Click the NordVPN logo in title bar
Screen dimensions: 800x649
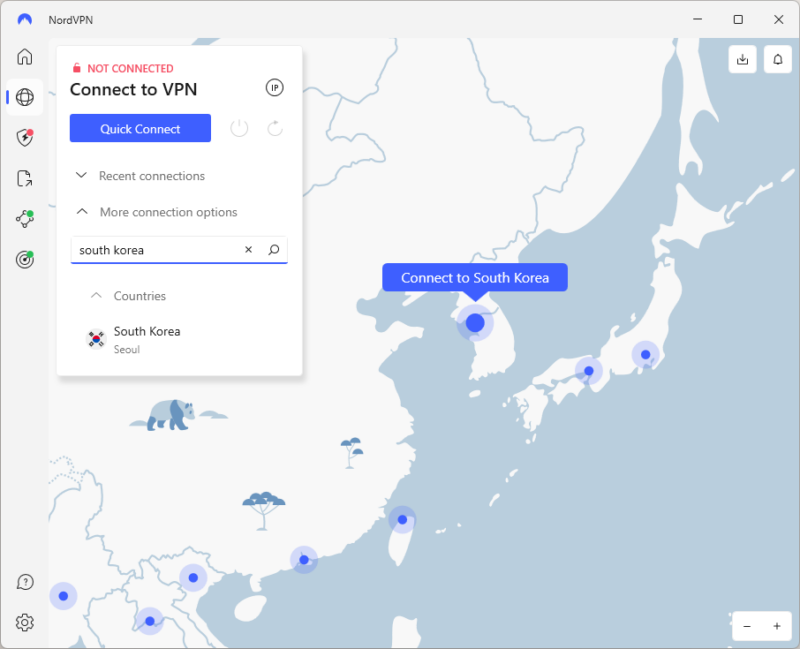[x=24, y=20]
